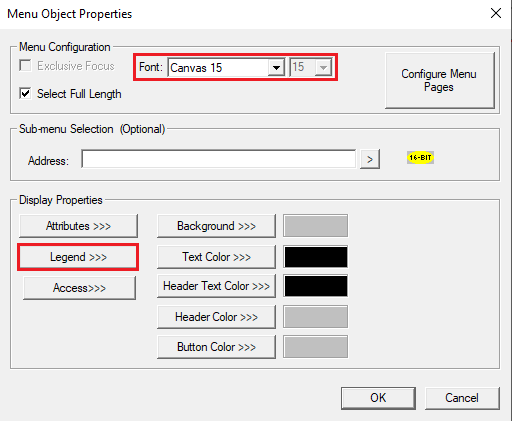
Task: Click the Background >>> button
Action: click(x=216, y=226)
